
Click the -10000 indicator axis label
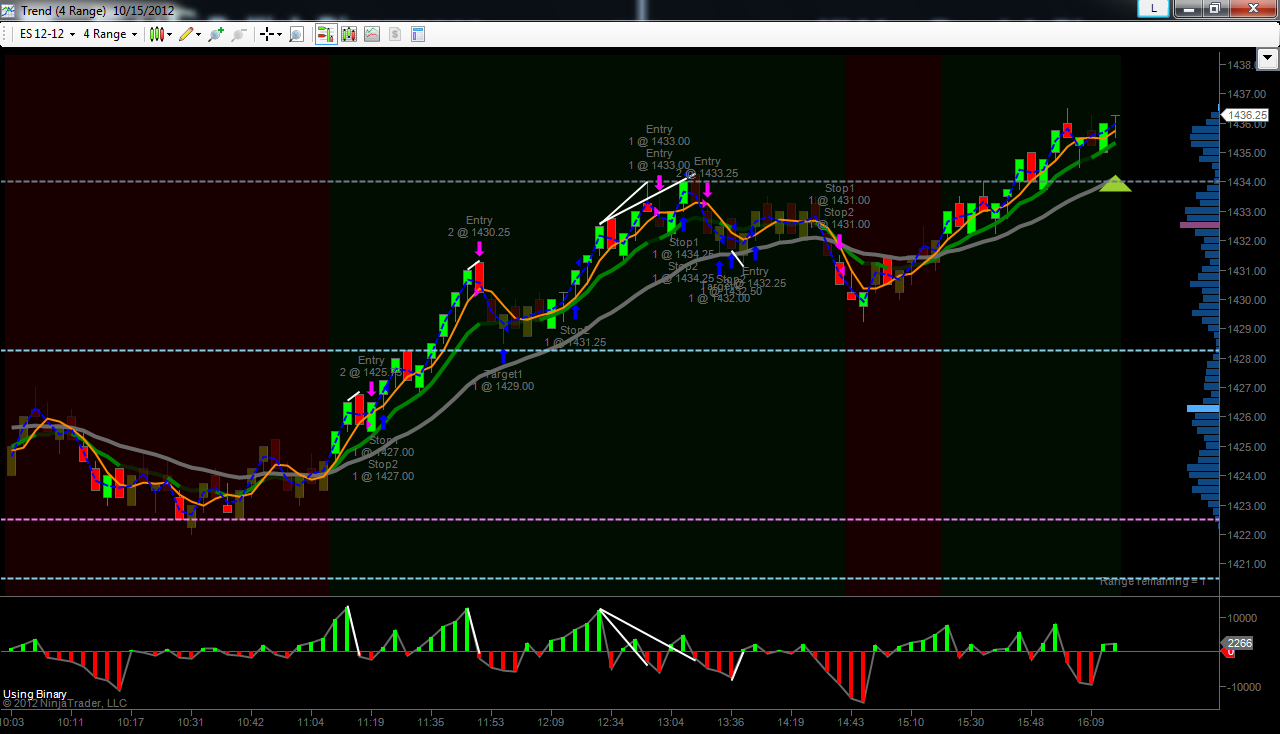pos(1243,687)
